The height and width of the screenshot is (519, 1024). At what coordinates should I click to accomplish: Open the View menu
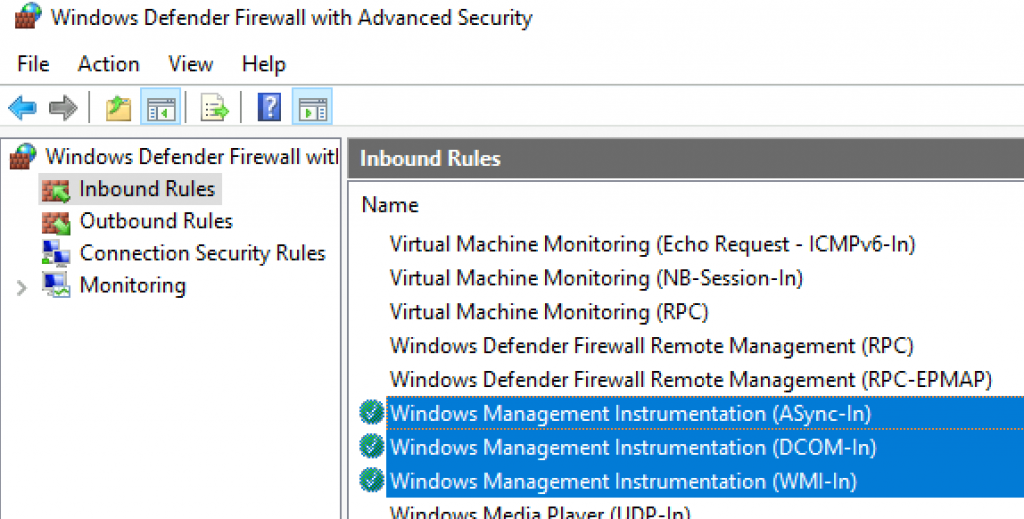pyautogui.click(x=190, y=64)
